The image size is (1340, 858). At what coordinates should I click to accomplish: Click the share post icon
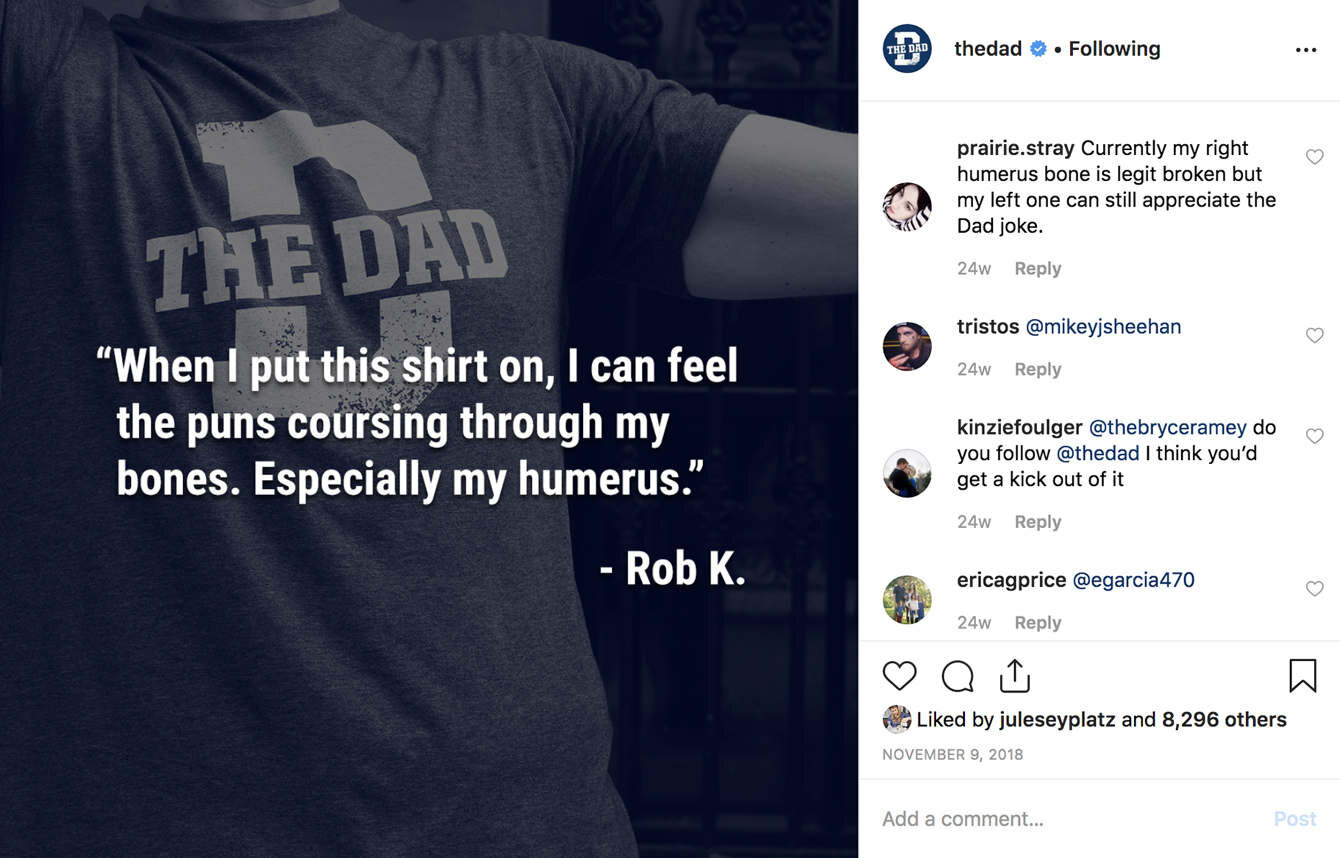click(1014, 676)
